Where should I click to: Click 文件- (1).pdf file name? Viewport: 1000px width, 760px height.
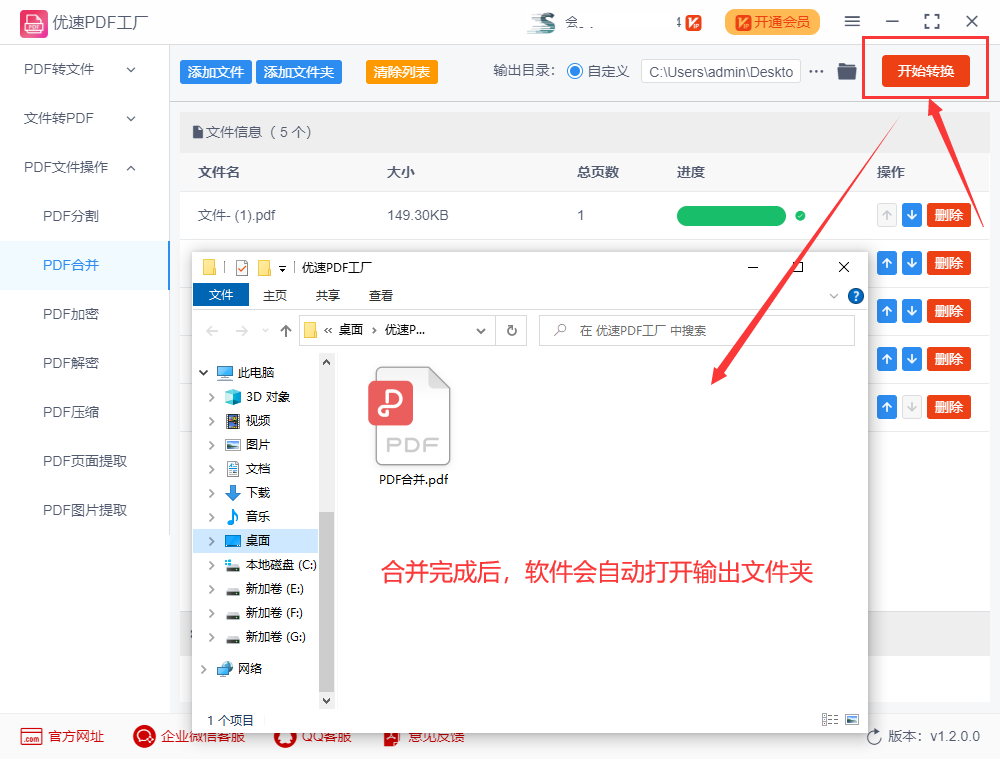coord(237,216)
